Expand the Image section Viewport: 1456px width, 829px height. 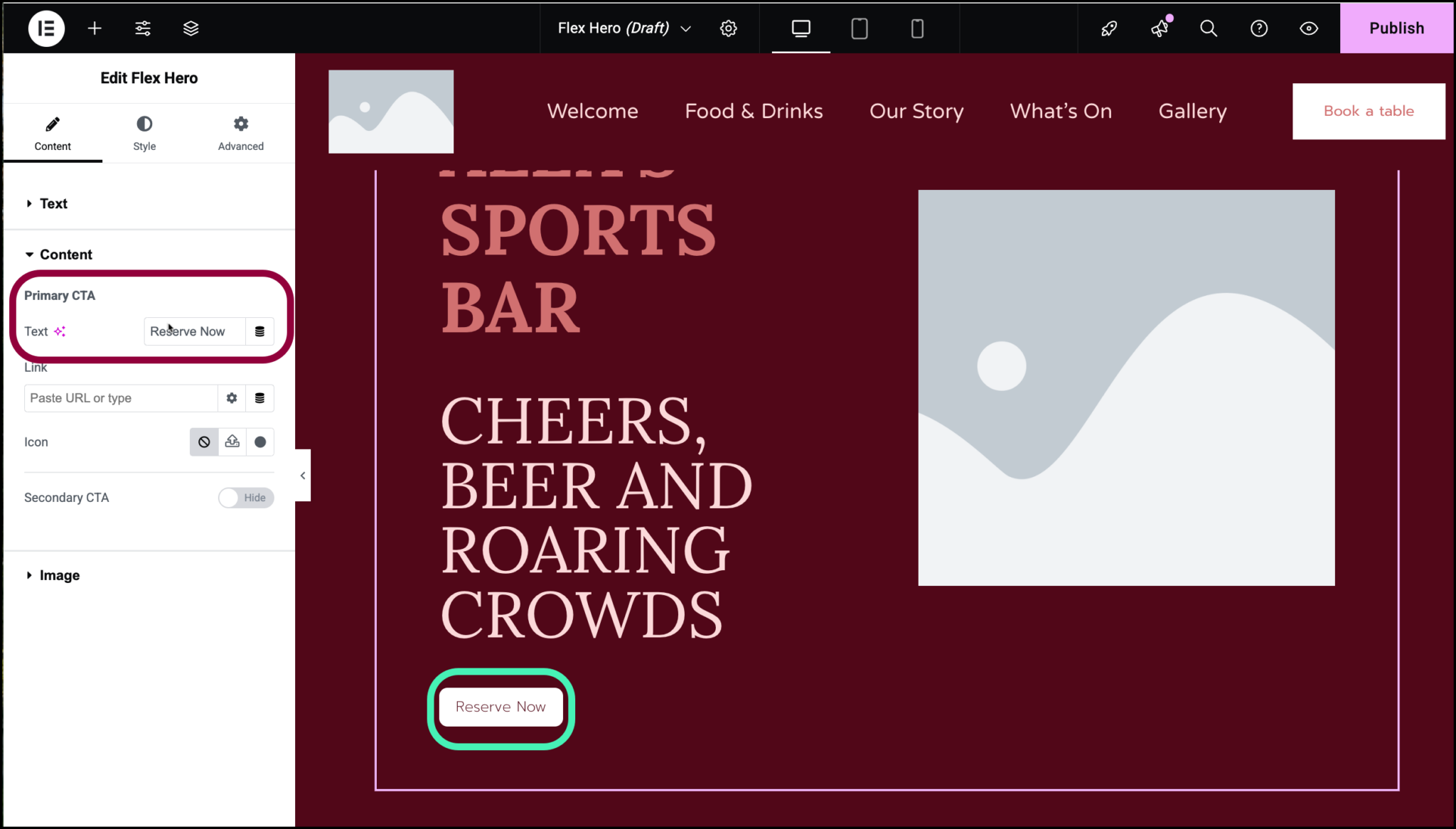coord(60,574)
